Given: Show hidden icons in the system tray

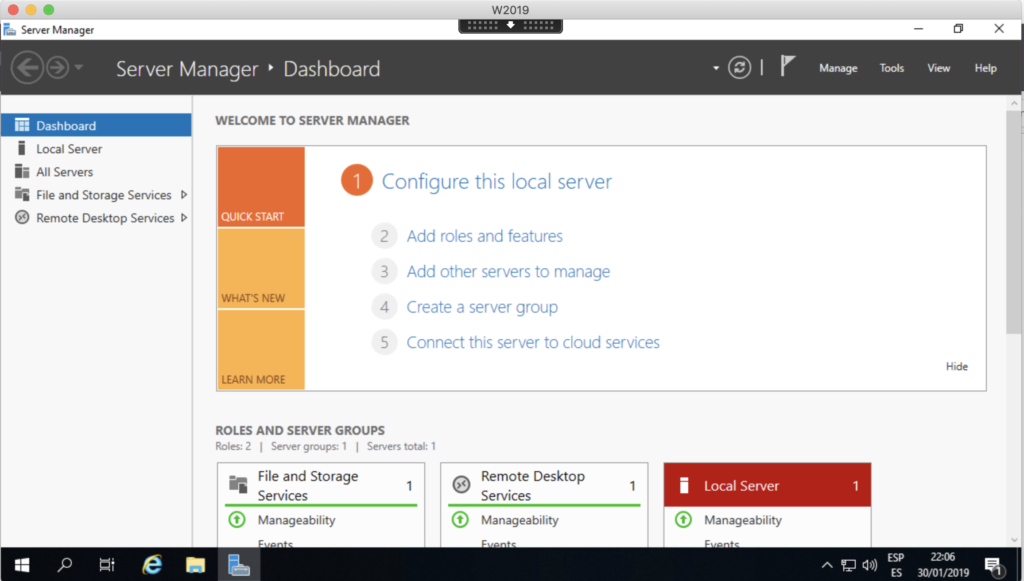Looking at the screenshot, I should 827,563.
